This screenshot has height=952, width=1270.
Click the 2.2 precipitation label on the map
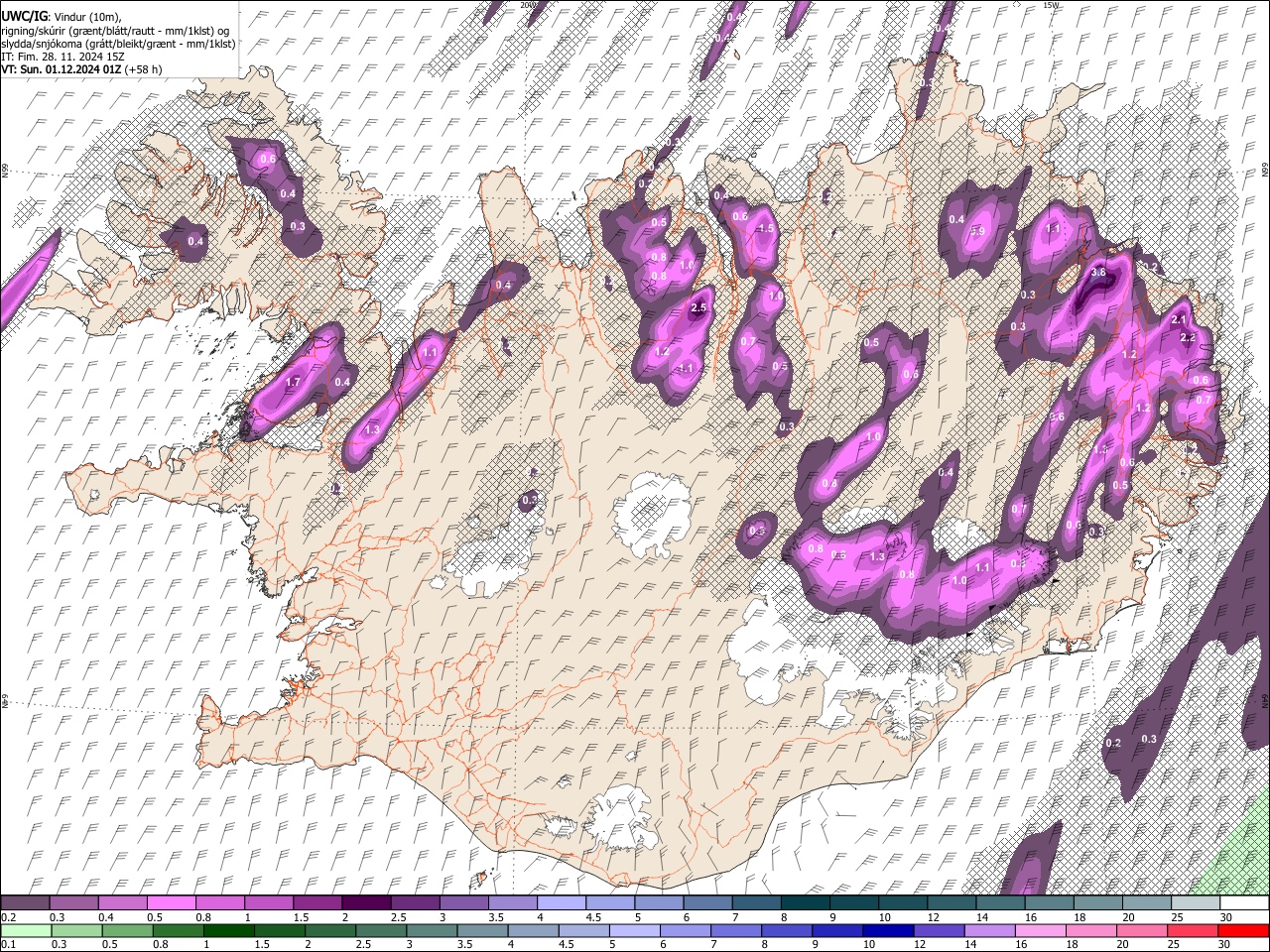click(x=1188, y=337)
